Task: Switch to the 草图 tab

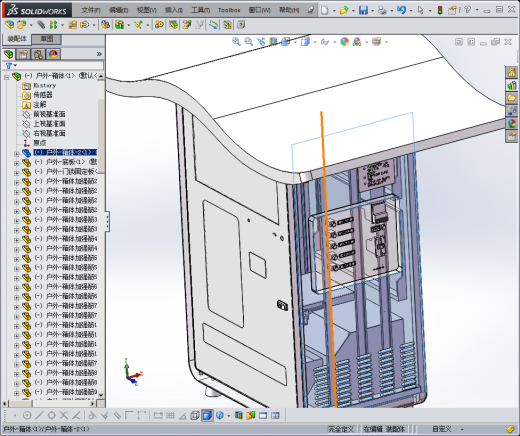Action: (47, 39)
